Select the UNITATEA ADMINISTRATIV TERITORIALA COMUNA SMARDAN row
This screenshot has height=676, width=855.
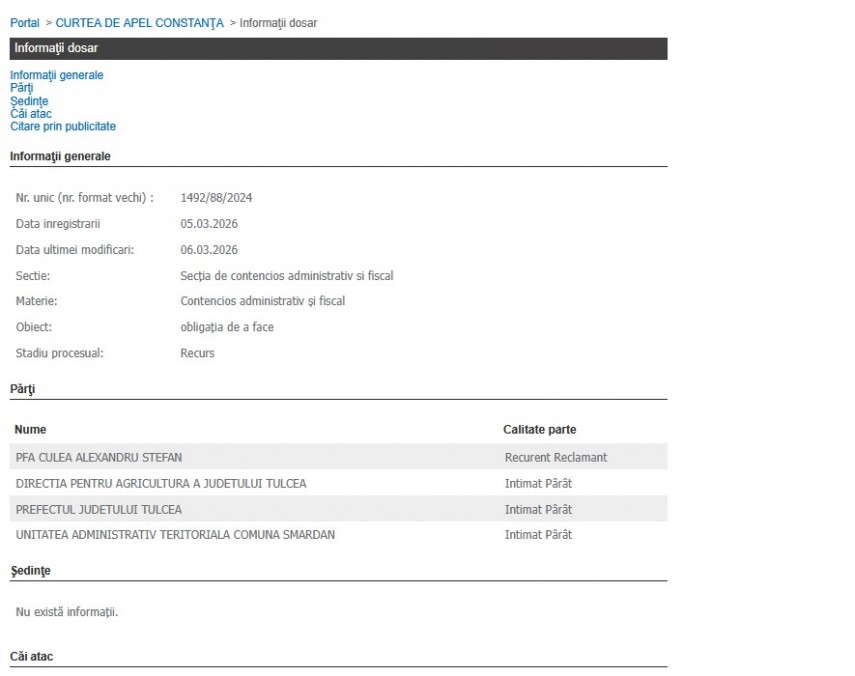[175, 535]
